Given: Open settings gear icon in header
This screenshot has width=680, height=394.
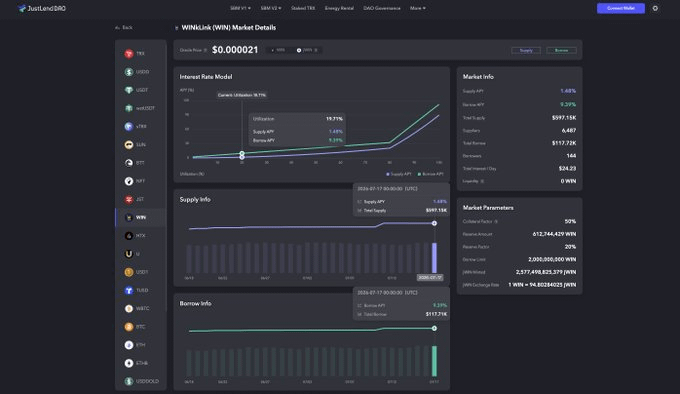Looking at the screenshot, I should coord(655,8).
